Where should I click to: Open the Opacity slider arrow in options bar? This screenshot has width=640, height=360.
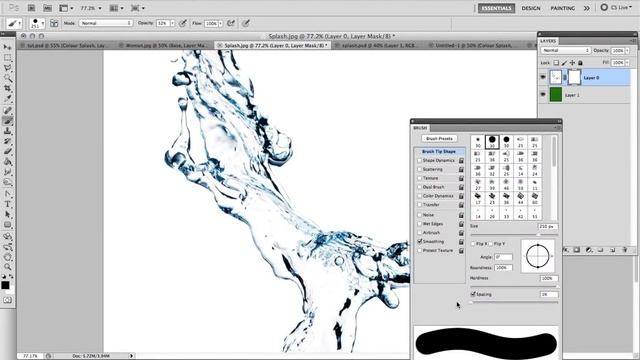pyautogui.click(x=172, y=24)
